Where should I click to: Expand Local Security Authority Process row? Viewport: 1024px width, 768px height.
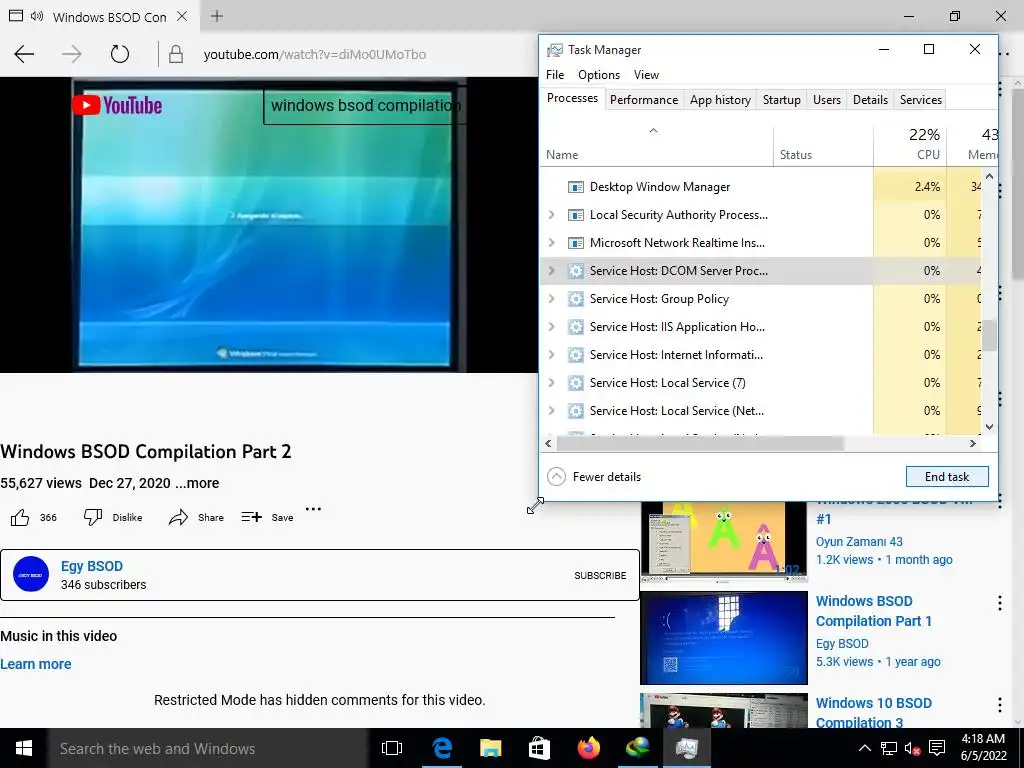551,215
